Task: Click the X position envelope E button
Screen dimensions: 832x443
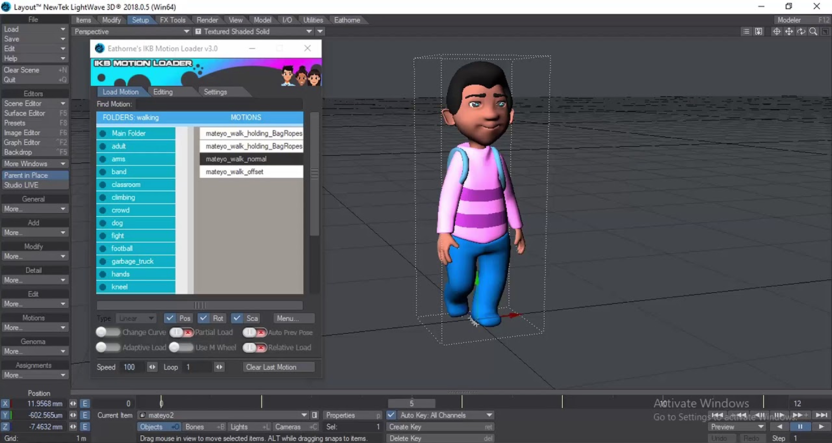Action: [84, 404]
